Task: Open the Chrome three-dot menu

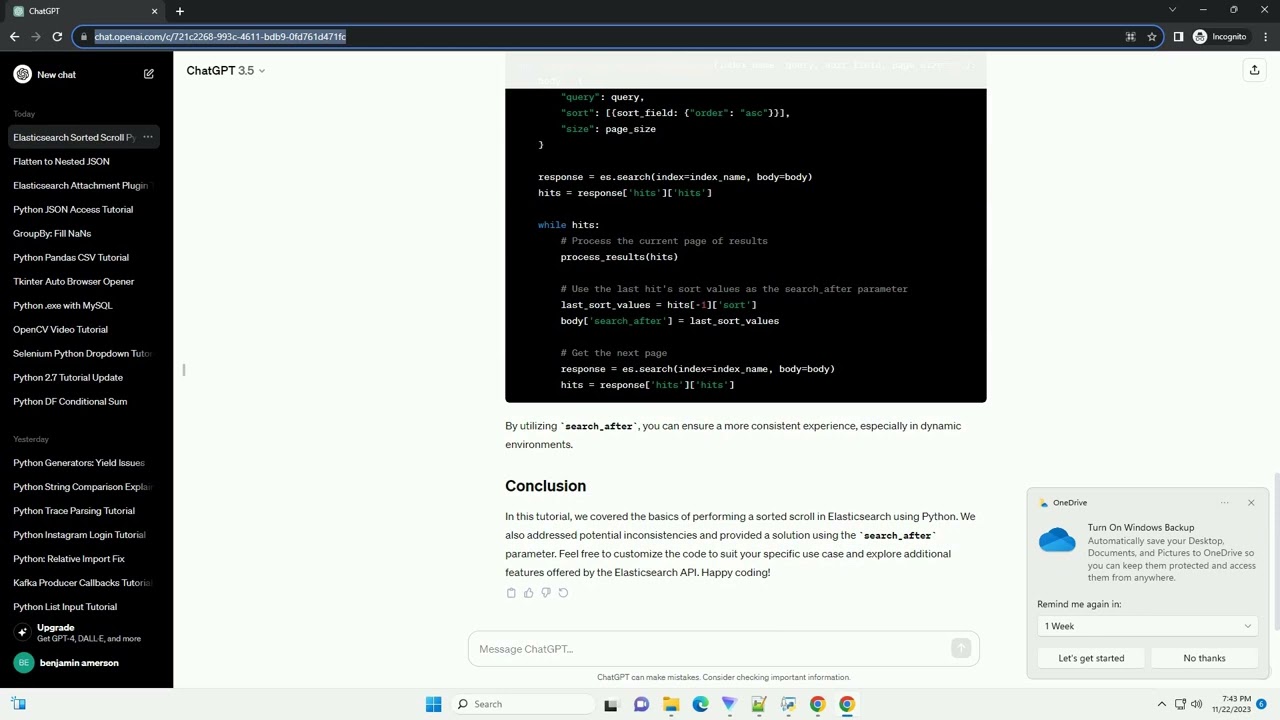Action: 1265,37
